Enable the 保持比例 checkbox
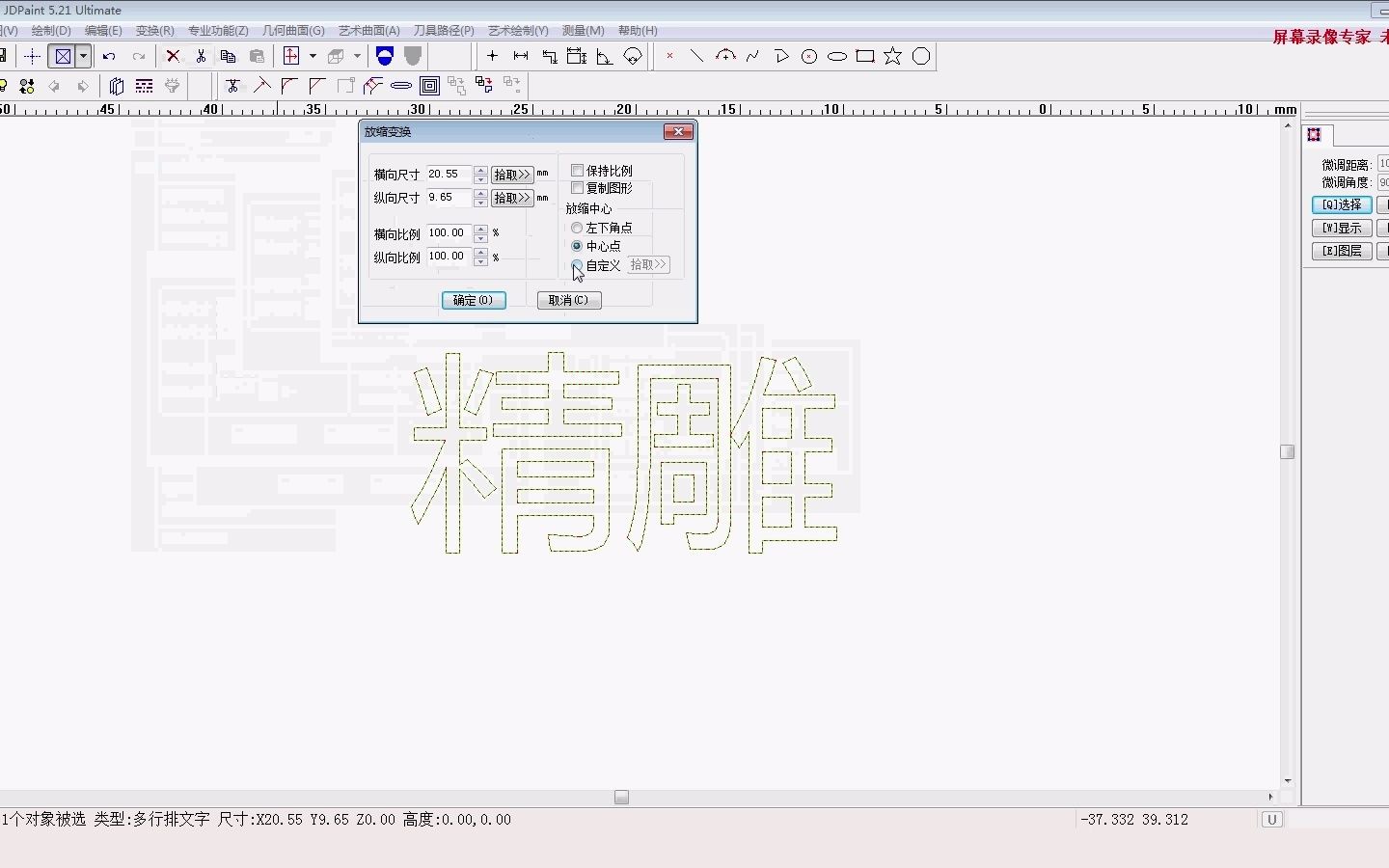Image resolution: width=1389 pixels, height=868 pixels. click(x=577, y=171)
